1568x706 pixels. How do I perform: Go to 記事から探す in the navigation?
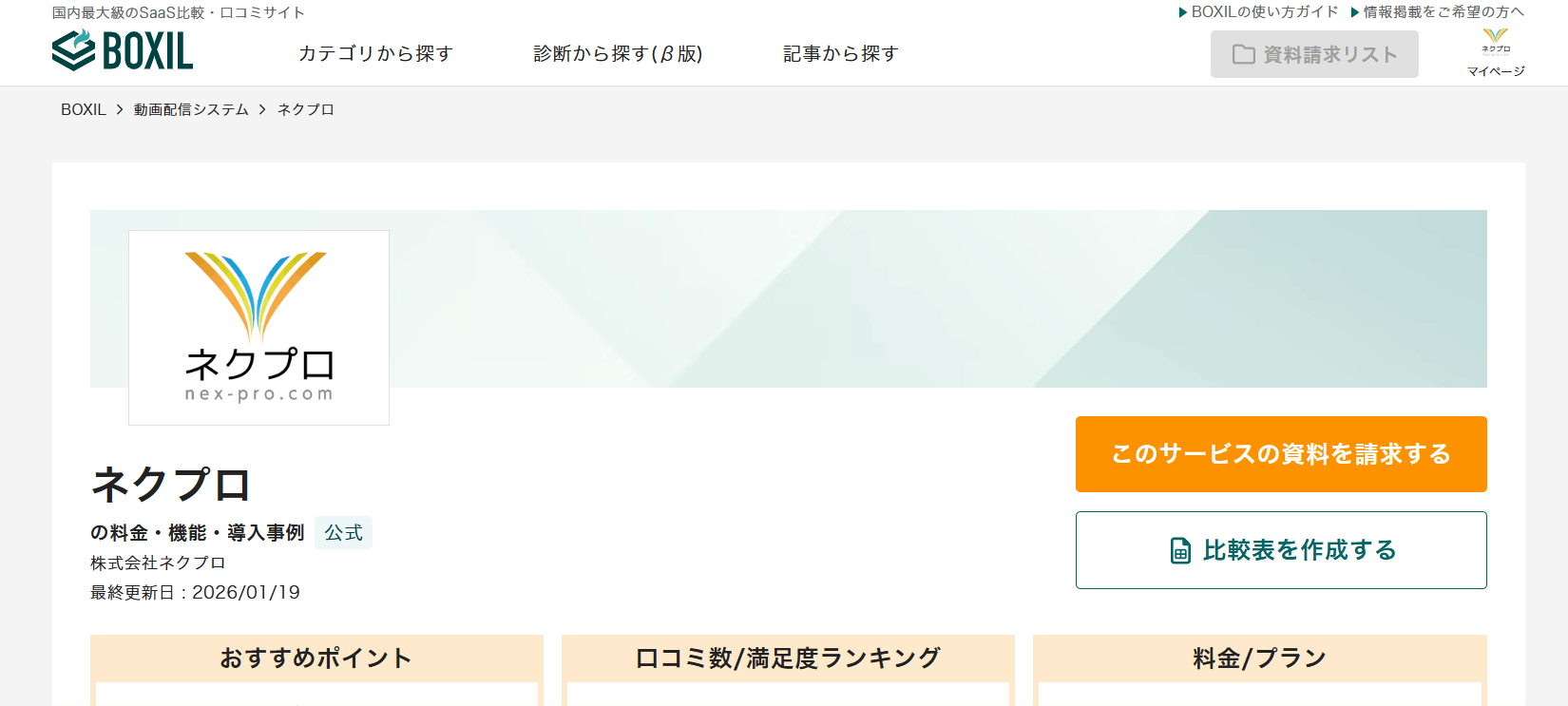click(840, 54)
